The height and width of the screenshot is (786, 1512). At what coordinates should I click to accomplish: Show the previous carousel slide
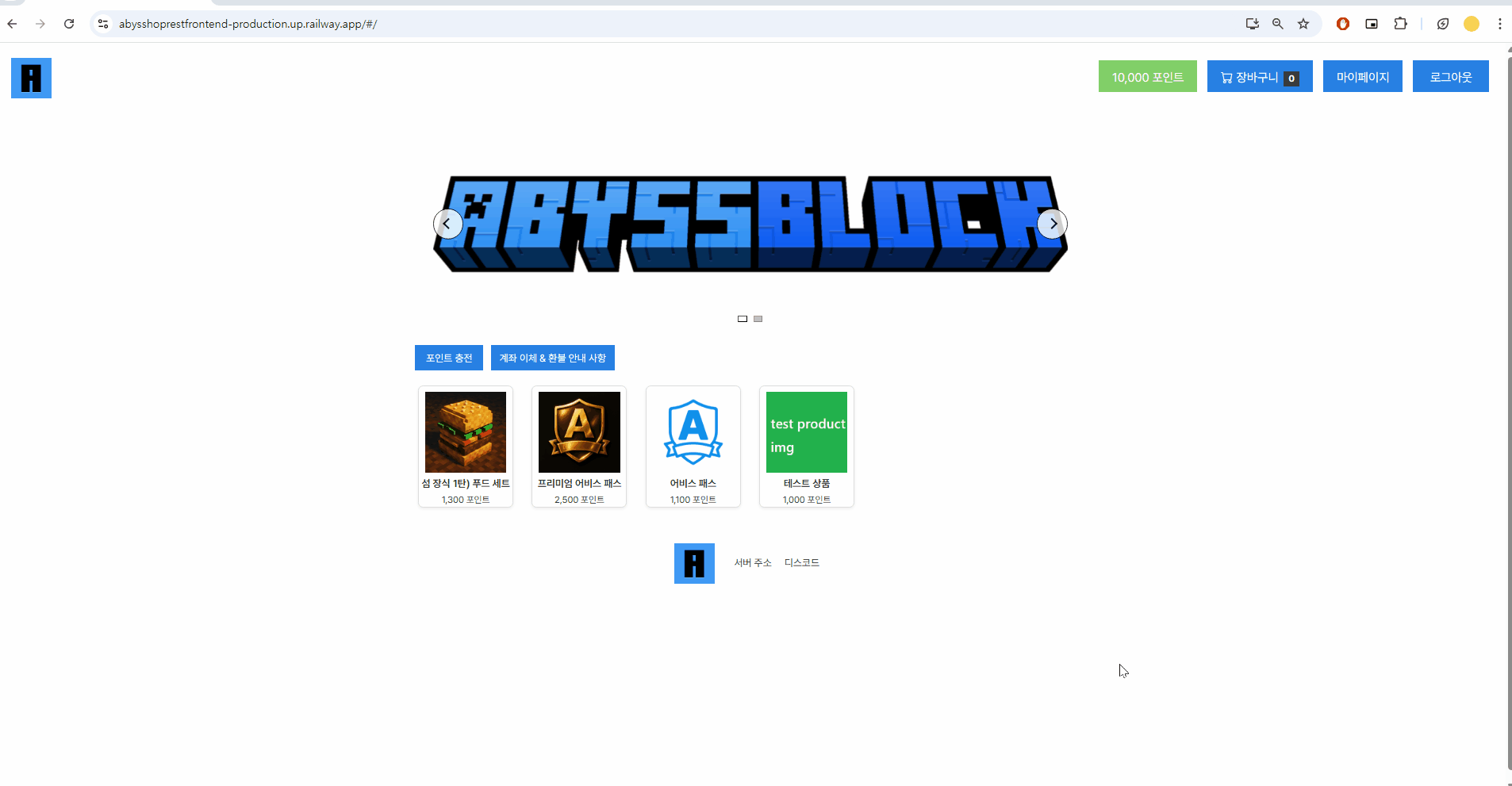447,224
